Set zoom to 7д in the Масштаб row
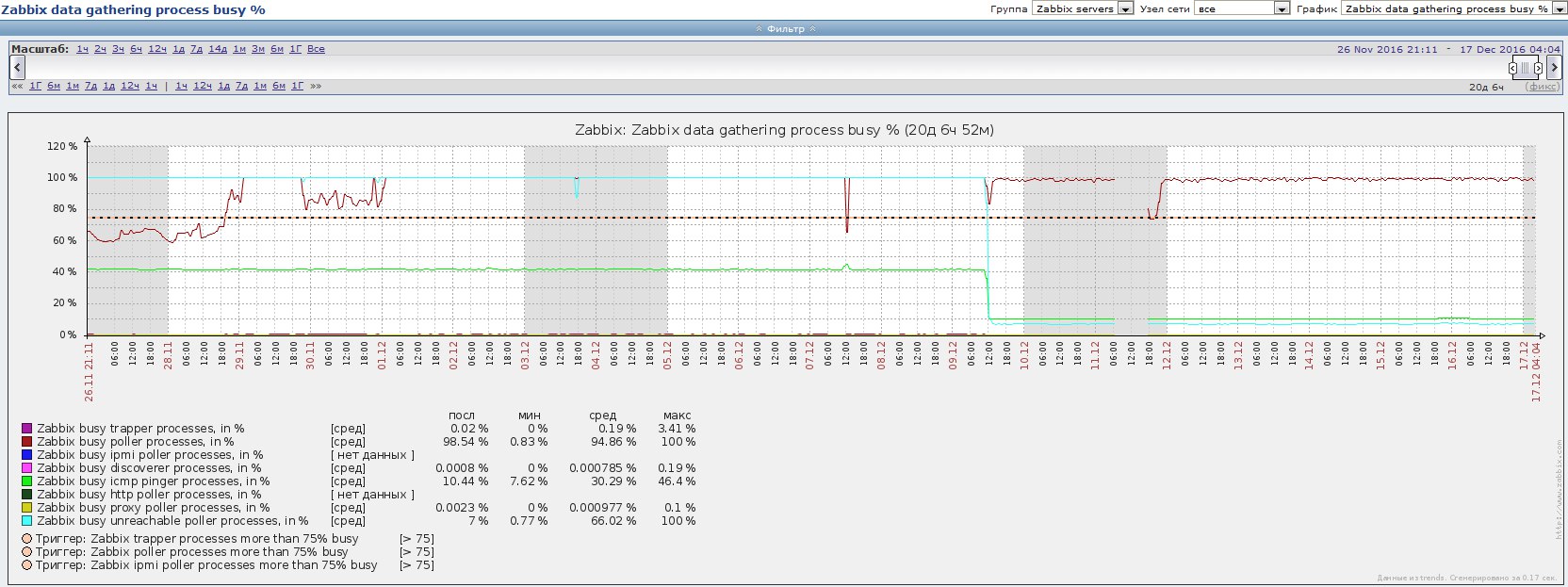 coord(196,49)
